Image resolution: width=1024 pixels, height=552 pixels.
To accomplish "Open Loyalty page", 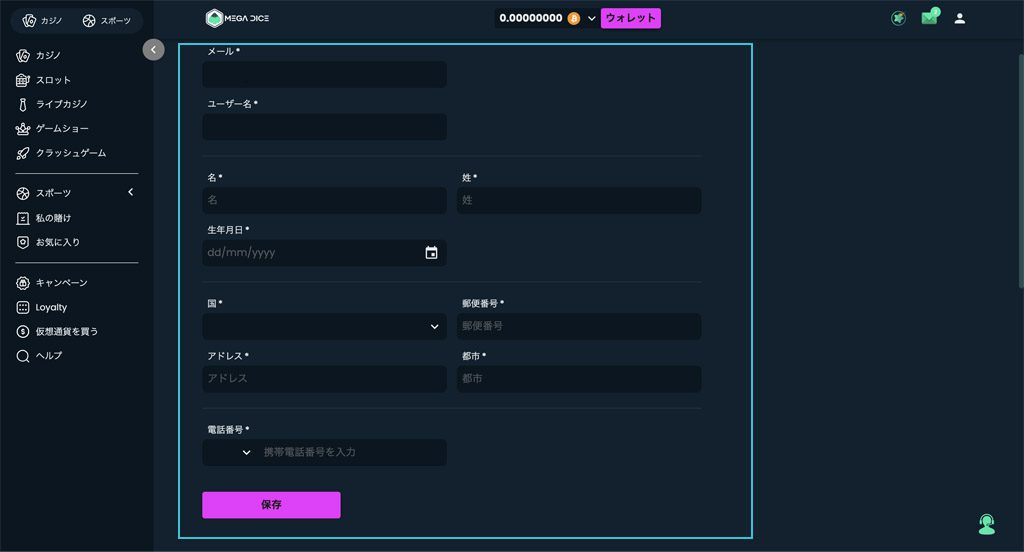I will (41, 307).
